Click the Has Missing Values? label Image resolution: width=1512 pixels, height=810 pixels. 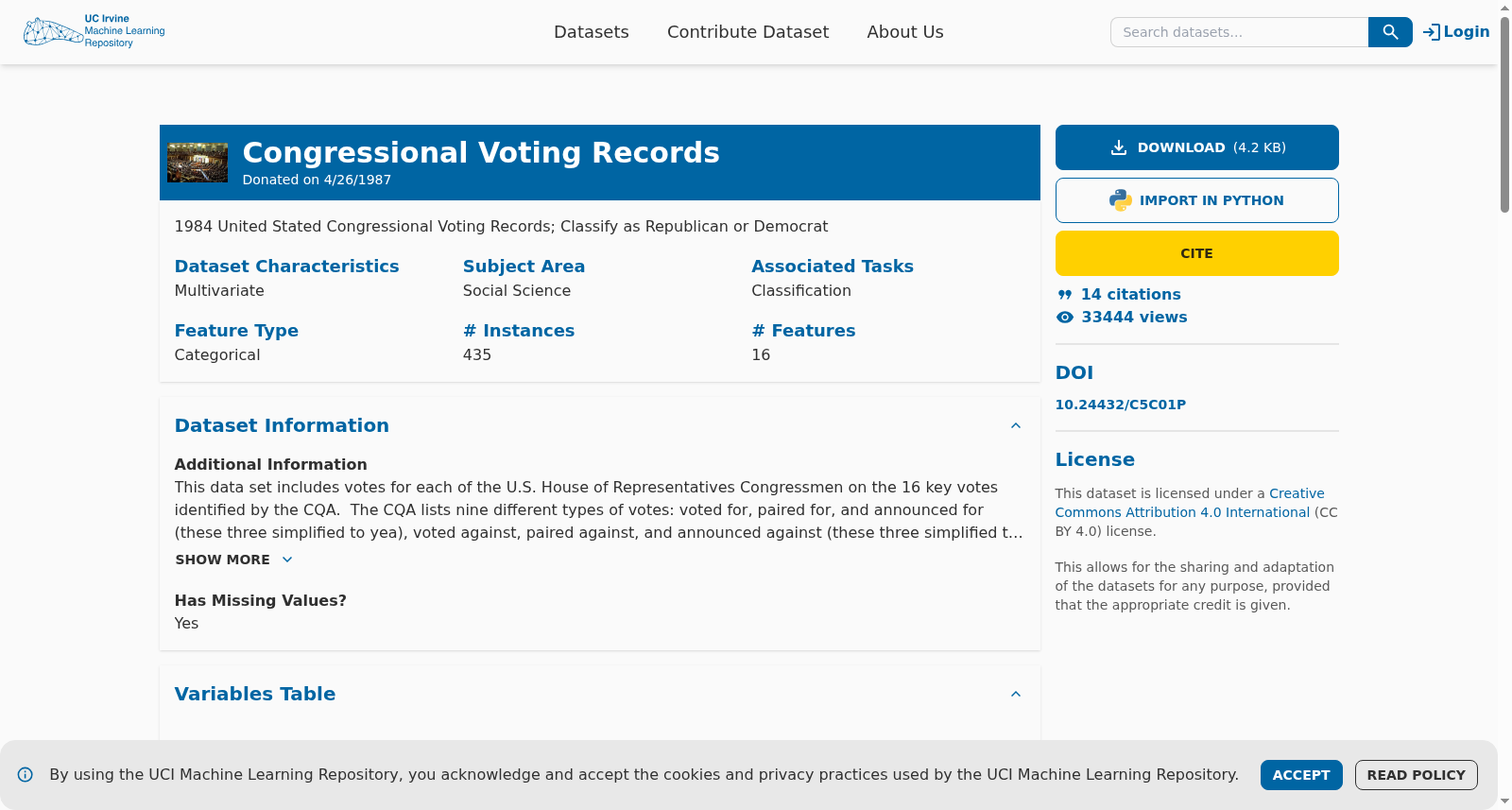261,601
